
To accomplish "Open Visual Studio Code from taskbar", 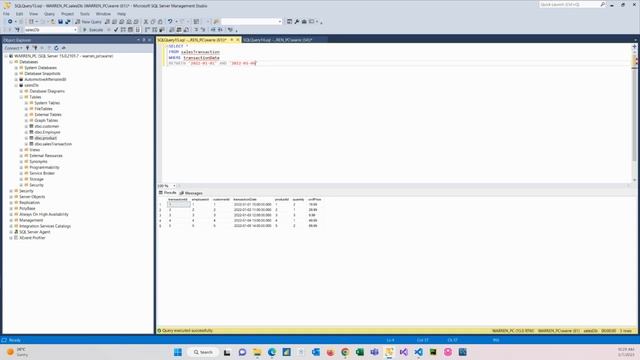I will (x=418, y=352).
